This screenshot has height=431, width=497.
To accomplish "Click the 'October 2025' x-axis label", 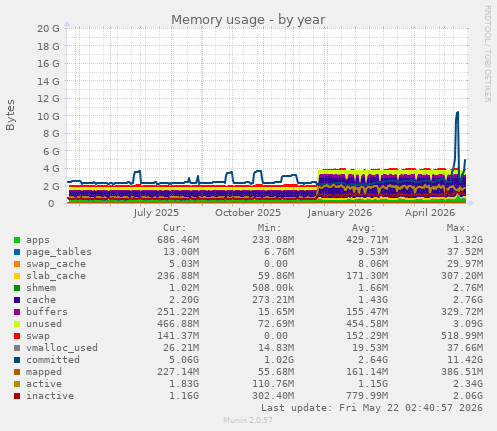I will coord(248,213).
